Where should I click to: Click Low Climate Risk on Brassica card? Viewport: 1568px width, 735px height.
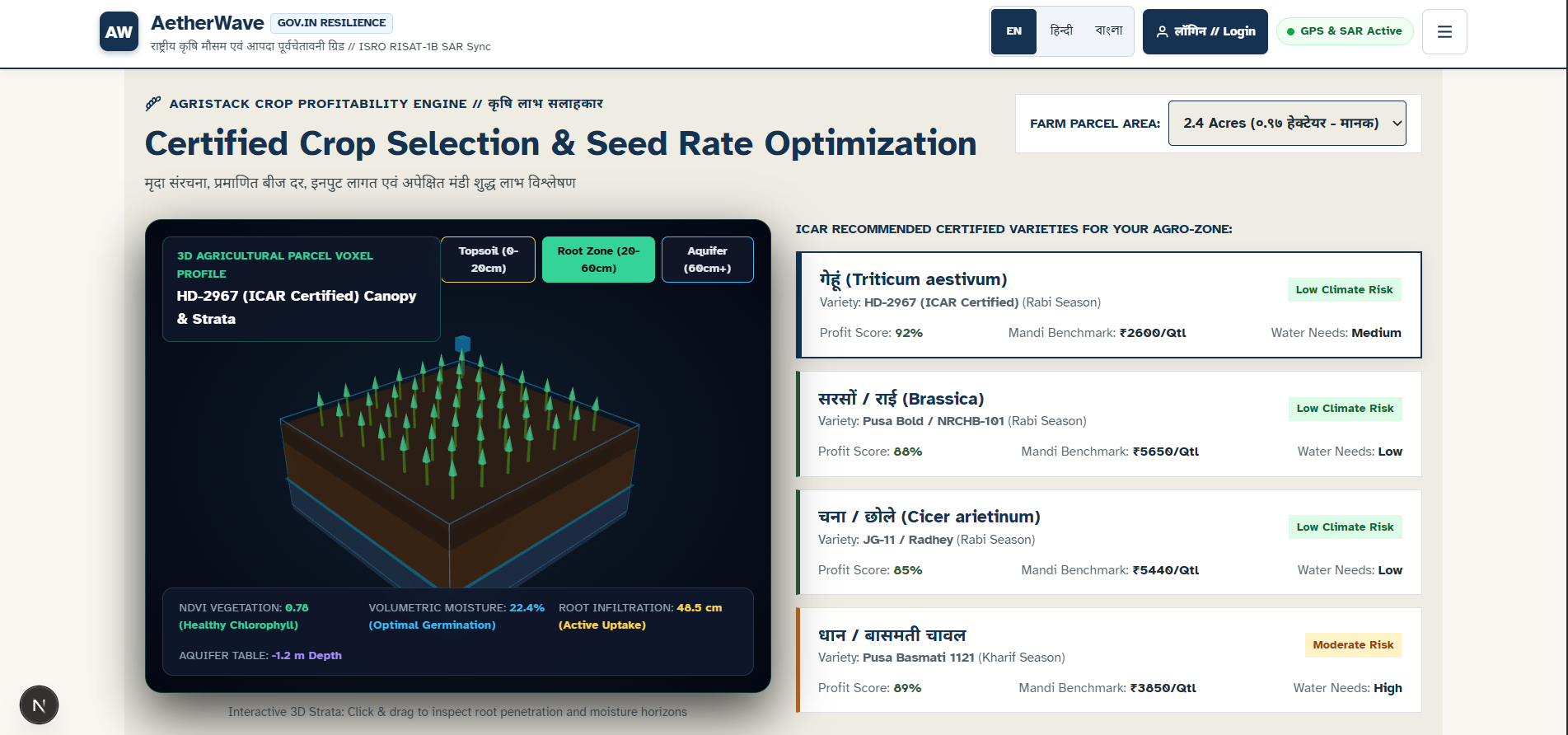tap(1345, 409)
